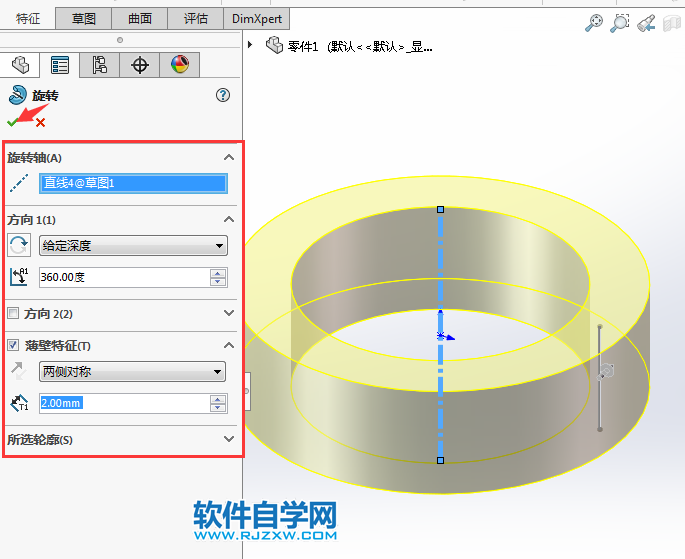Viewport: 685px width, 559px height.
Task: Uncheck the 薄壁特征(T) checkbox
Action: pos(13,345)
